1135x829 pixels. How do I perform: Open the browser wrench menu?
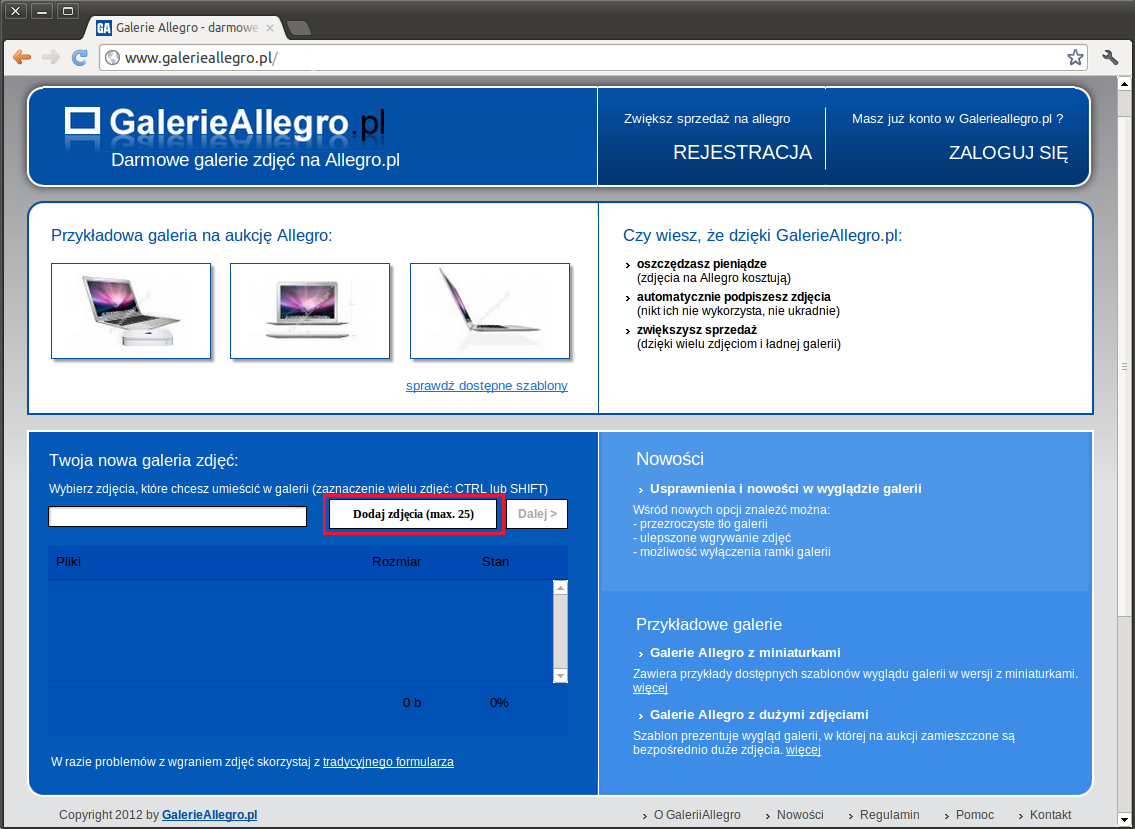tap(1110, 58)
